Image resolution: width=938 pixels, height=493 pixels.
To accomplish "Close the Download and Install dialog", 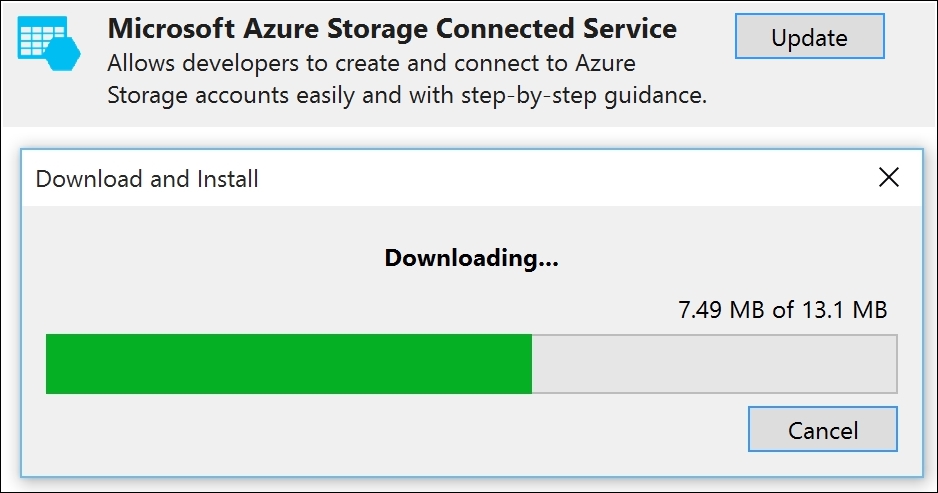I will pyautogui.click(x=888, y=177).
